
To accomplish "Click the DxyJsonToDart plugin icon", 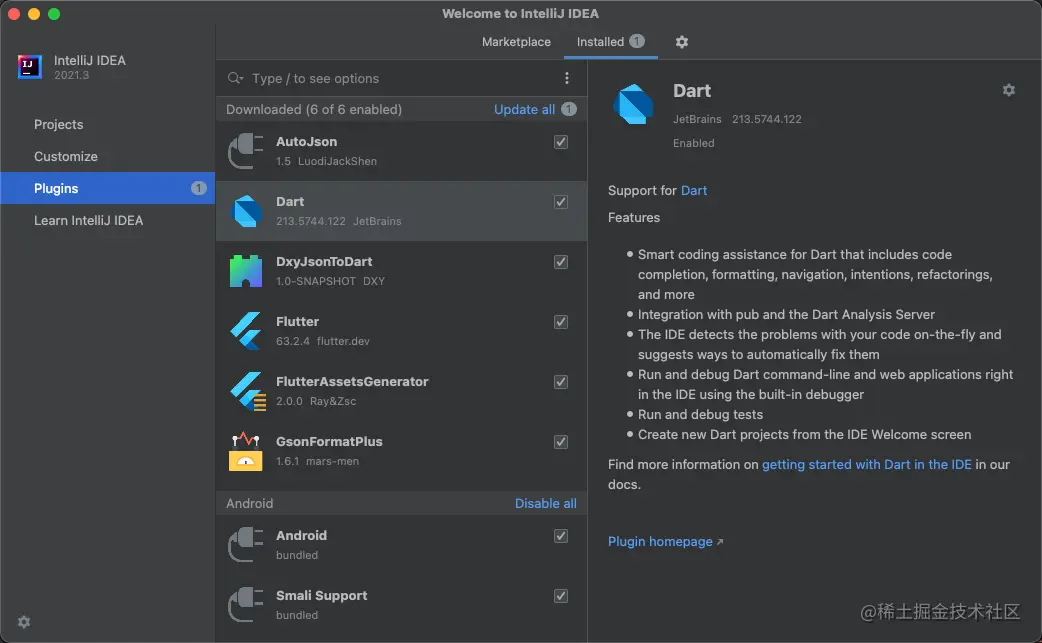I will [x=246, y=271].
